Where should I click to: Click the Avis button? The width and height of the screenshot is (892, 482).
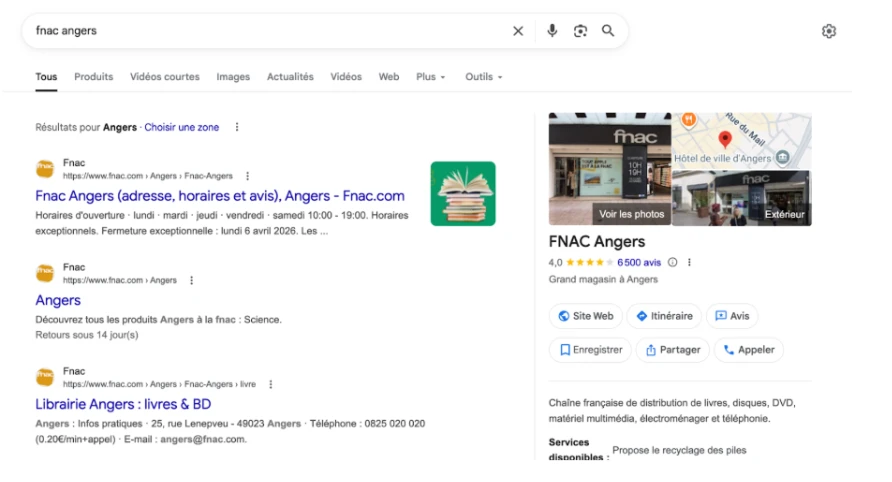732,316
